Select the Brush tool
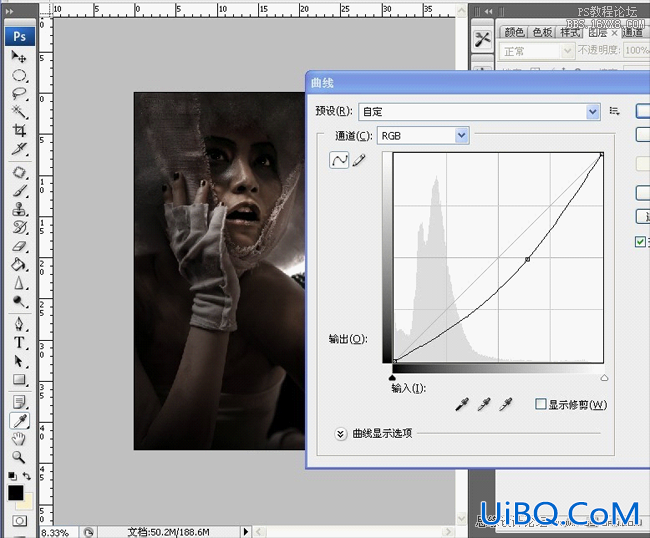Viewport: 650px width, 538px height. point(19,191)
